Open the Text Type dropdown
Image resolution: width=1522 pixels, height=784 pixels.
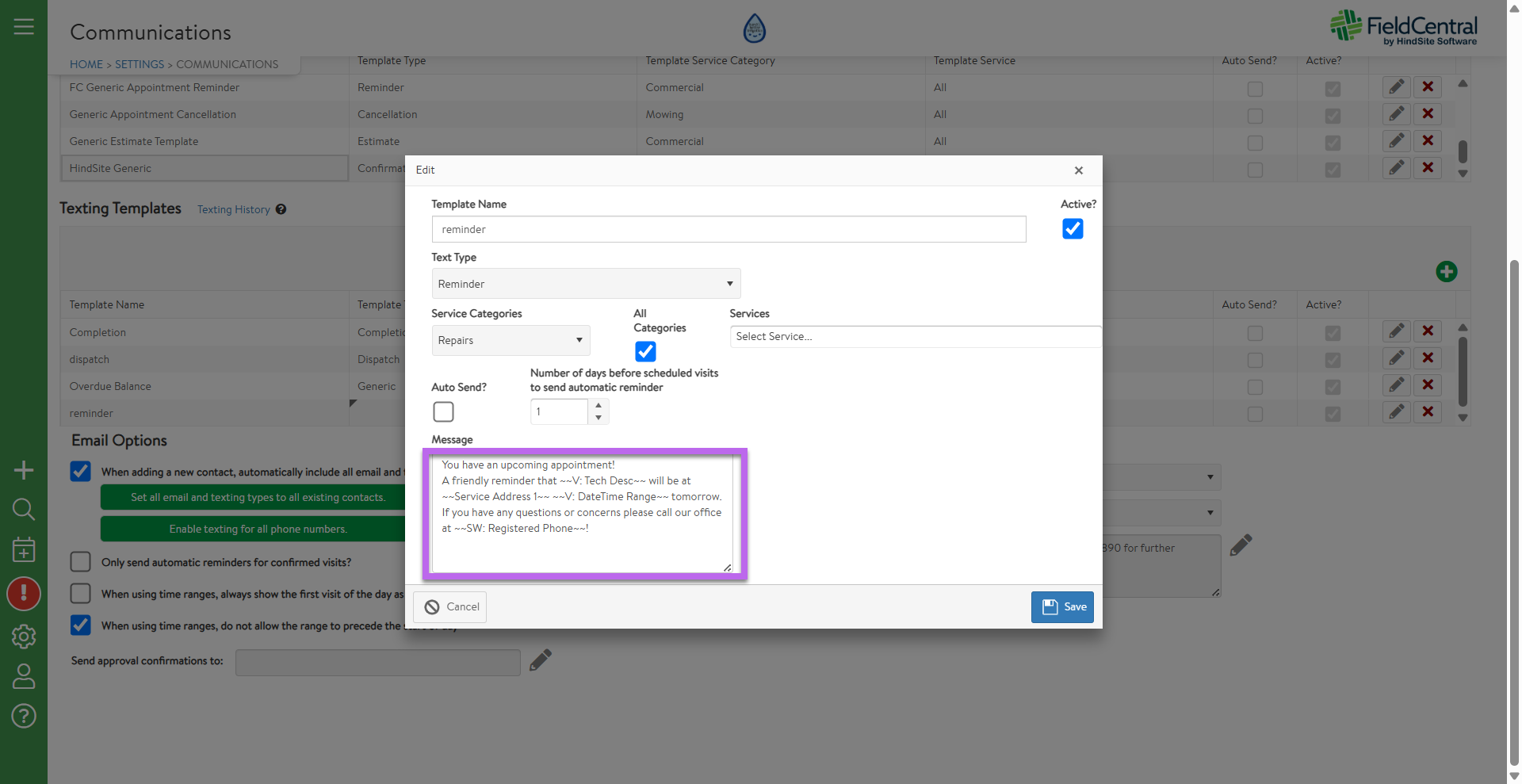tap(586, 284)
